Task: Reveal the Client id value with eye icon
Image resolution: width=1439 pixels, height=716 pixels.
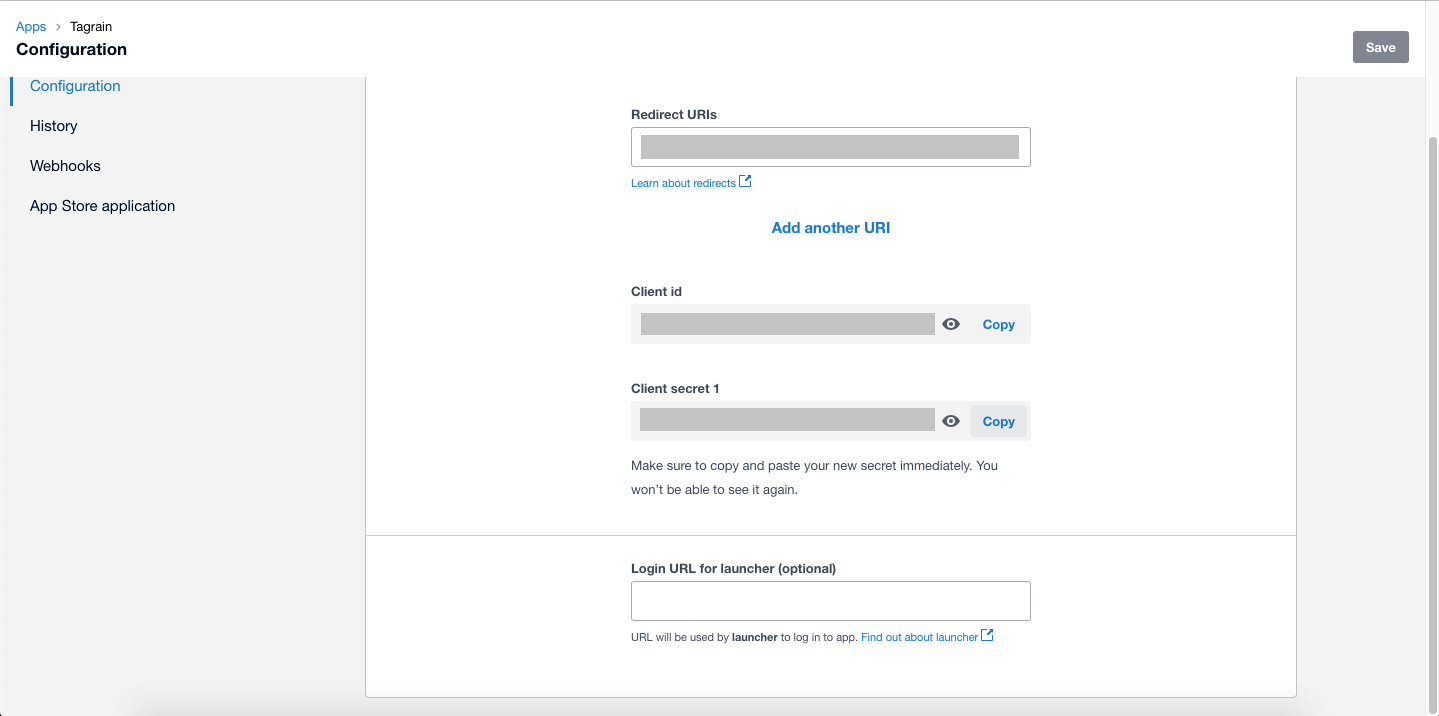Action: [x=951, y=324]
